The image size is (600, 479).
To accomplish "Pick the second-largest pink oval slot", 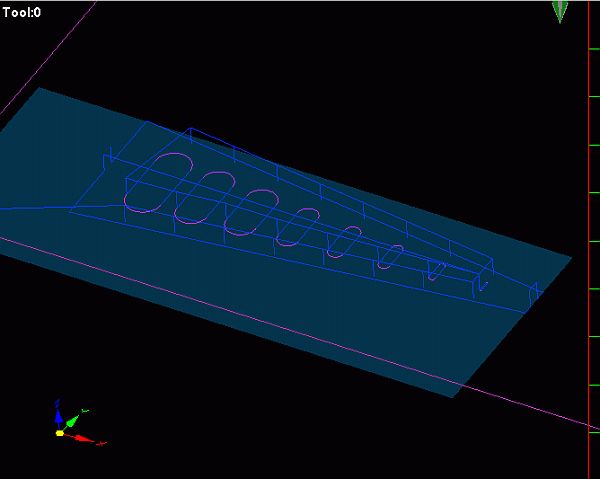I will (205, 197).
